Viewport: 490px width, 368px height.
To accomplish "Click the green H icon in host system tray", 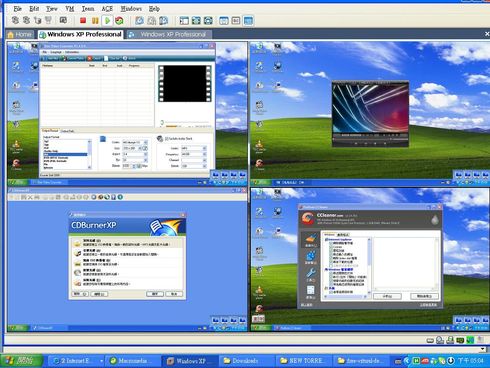I will [x=416, y=361].
